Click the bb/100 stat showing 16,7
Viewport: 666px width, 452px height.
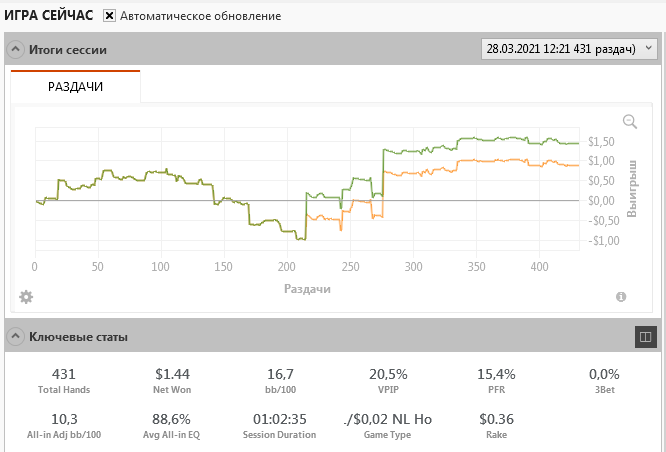point(280,380)
